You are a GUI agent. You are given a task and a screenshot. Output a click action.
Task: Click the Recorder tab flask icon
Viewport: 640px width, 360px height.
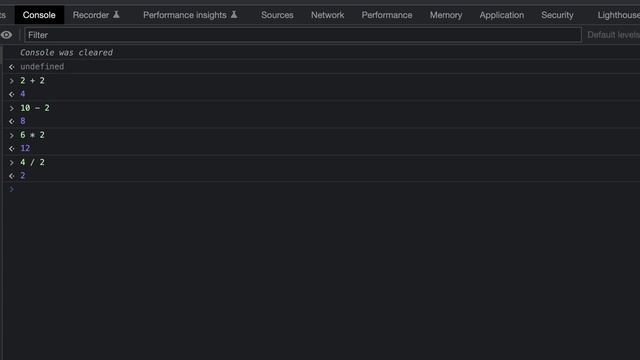coord(116,15)
